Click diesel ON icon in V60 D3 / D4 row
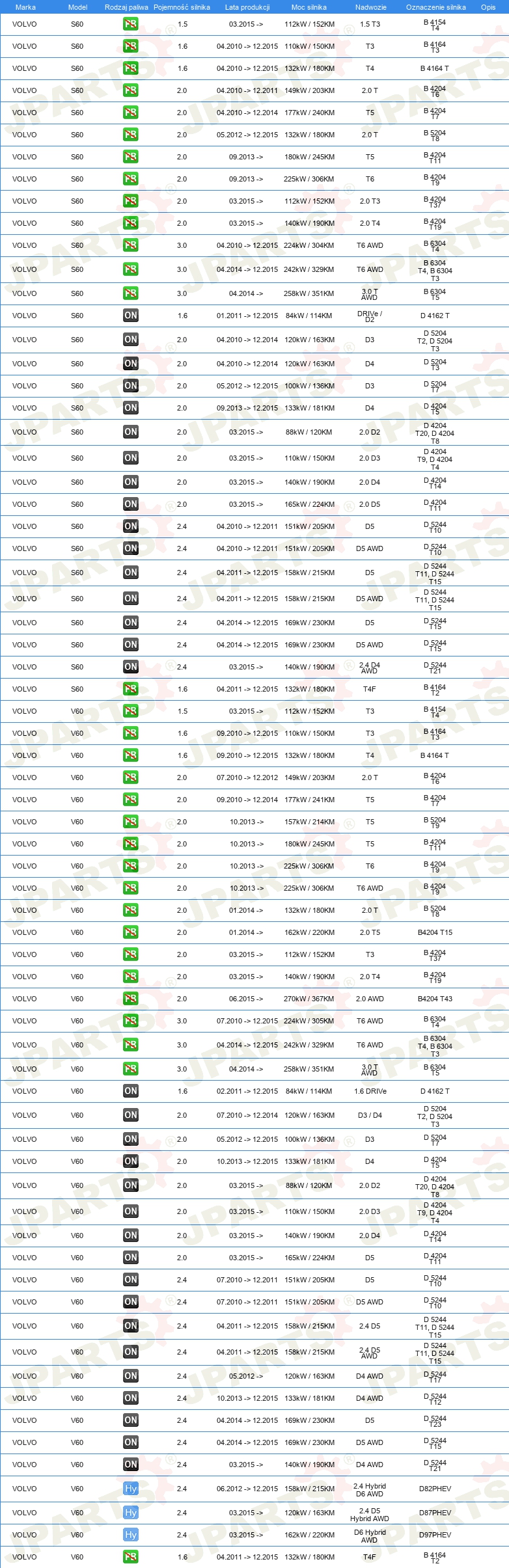The image size is (509, 1568). click(130, 1115)
